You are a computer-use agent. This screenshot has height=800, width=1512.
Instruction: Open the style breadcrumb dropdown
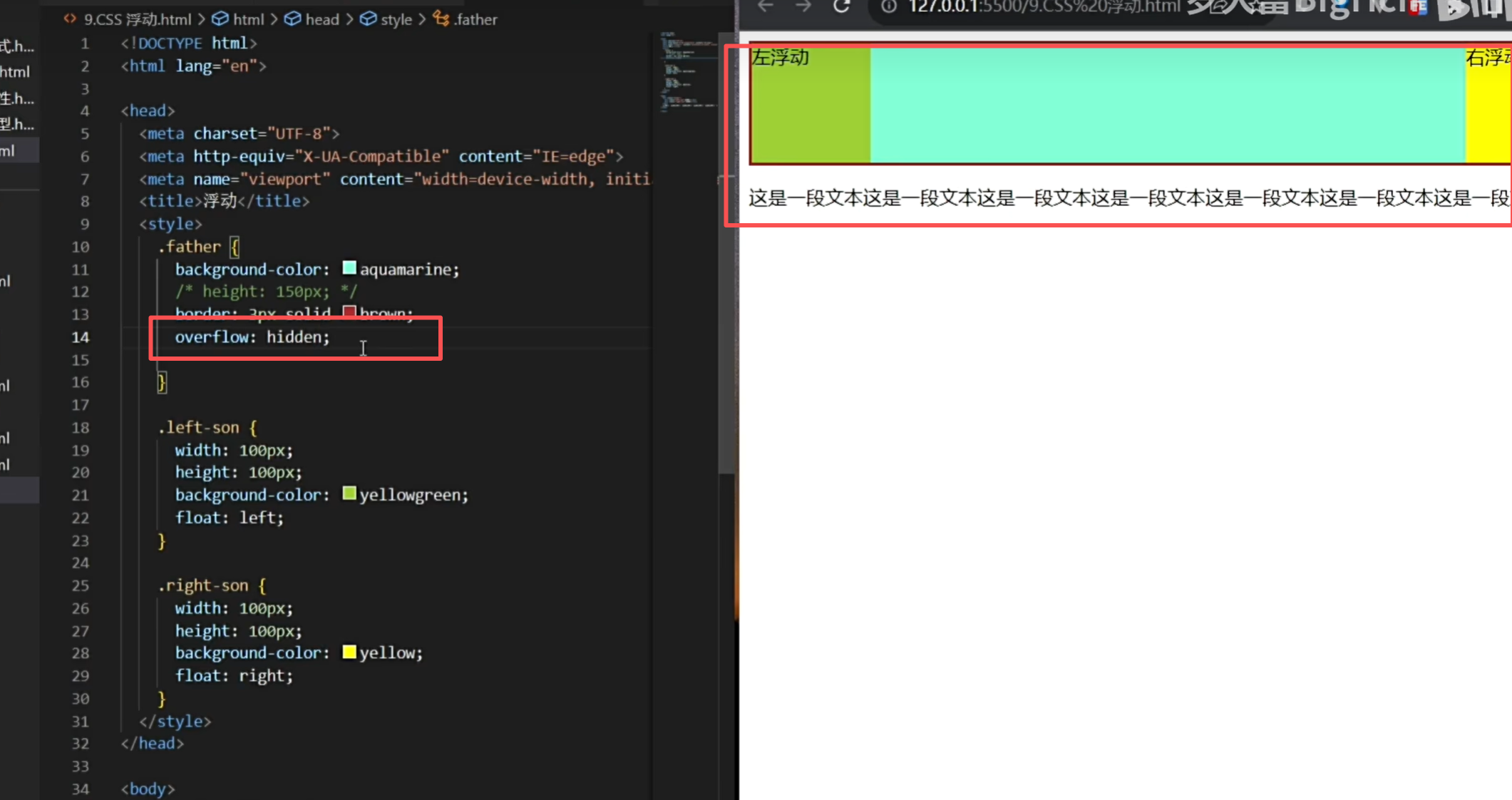pos(396,19)
